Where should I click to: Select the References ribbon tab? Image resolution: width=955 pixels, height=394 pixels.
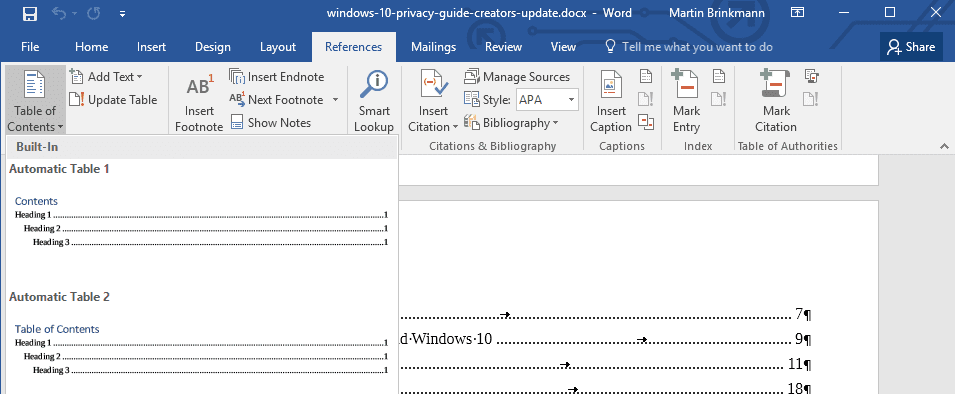coord(353,47)
